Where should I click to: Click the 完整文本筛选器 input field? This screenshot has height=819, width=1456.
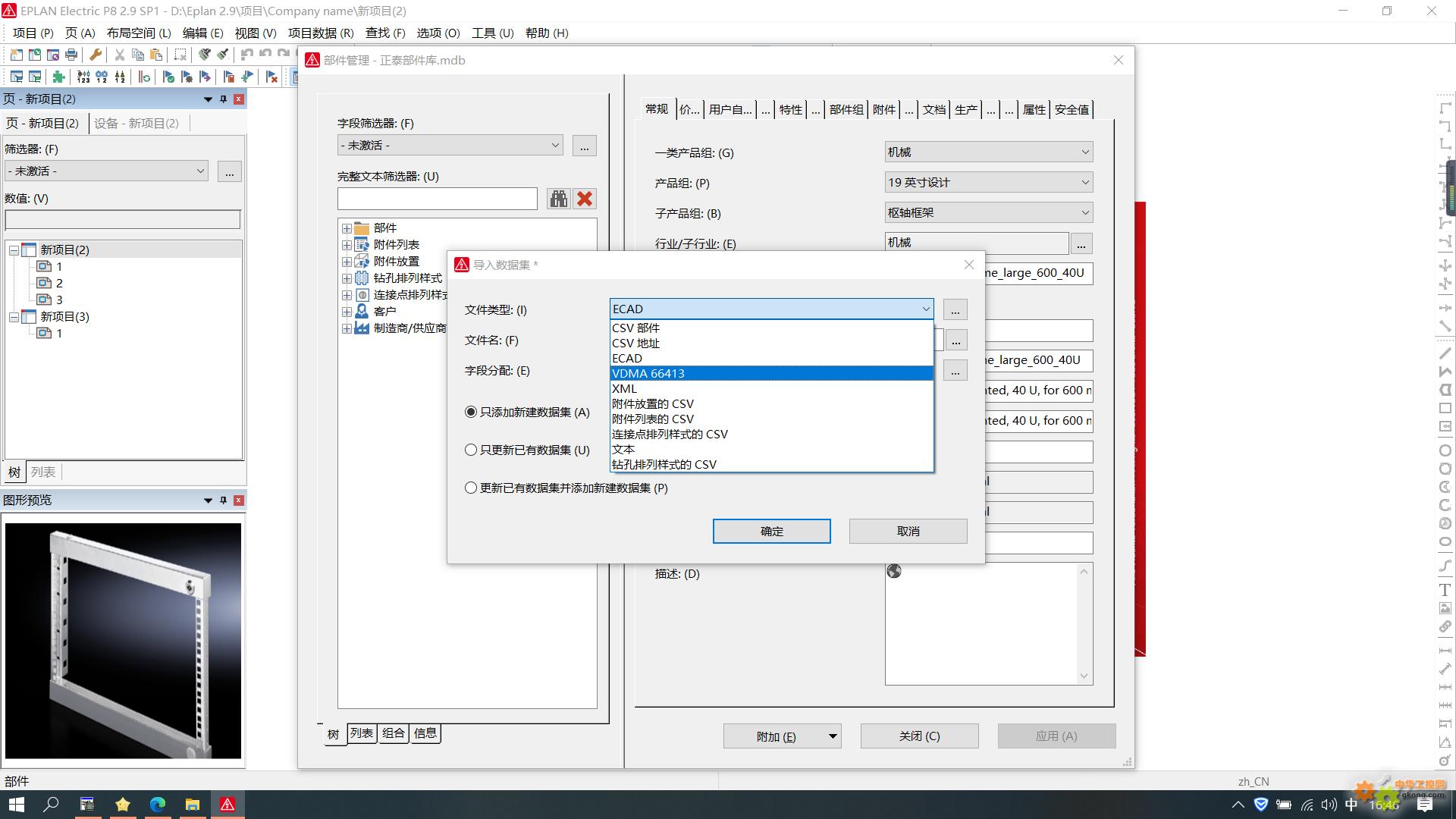tap(438, 199)
